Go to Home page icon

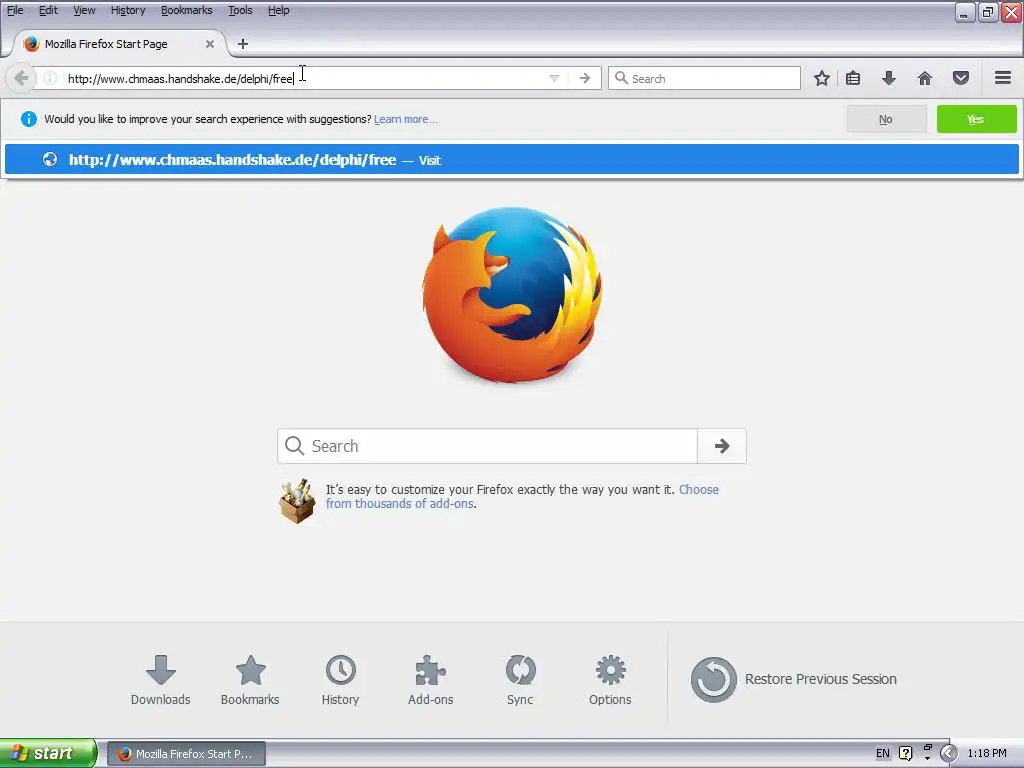[925, 78]
